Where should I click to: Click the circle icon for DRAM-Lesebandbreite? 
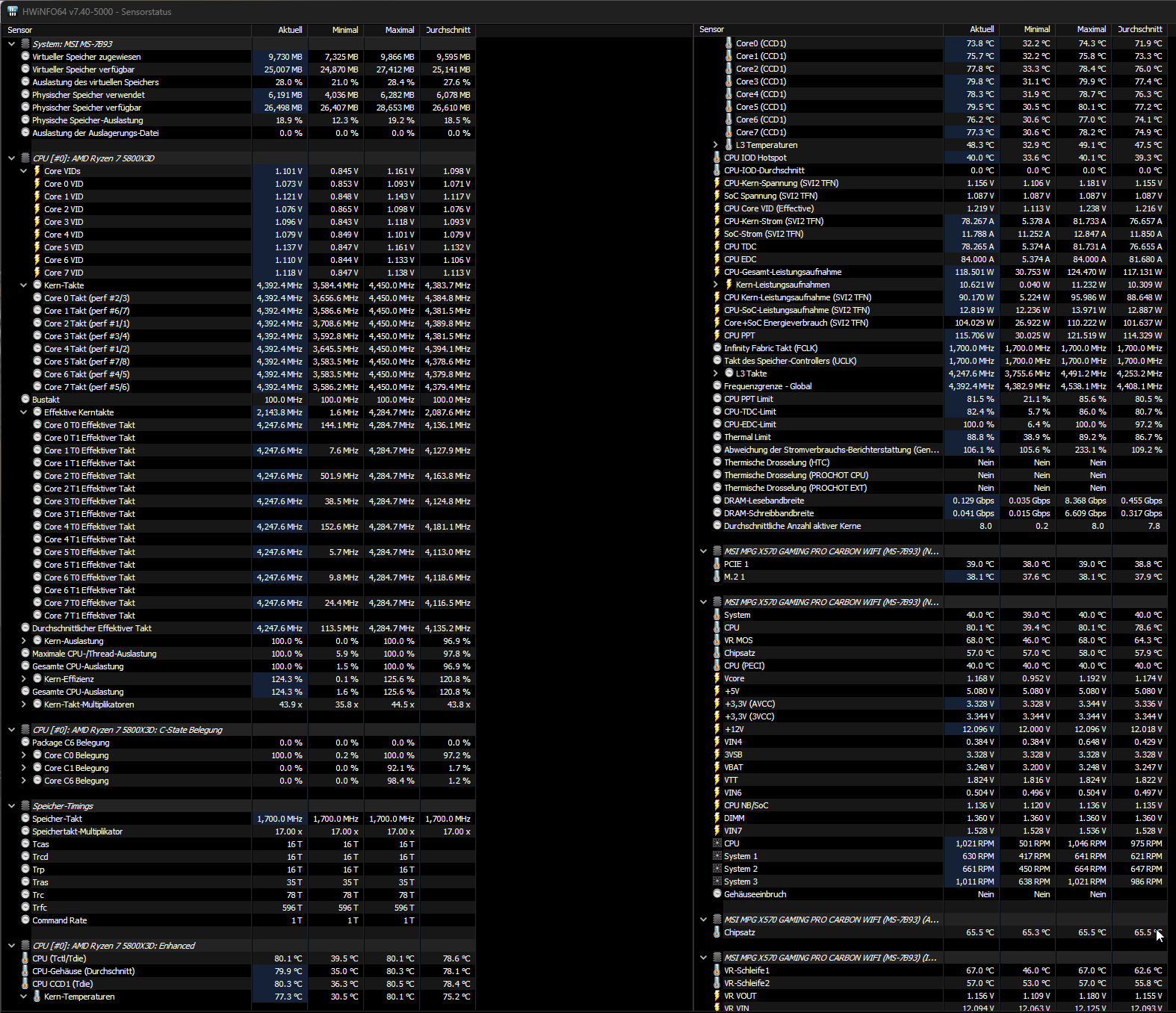pos(717,501)
